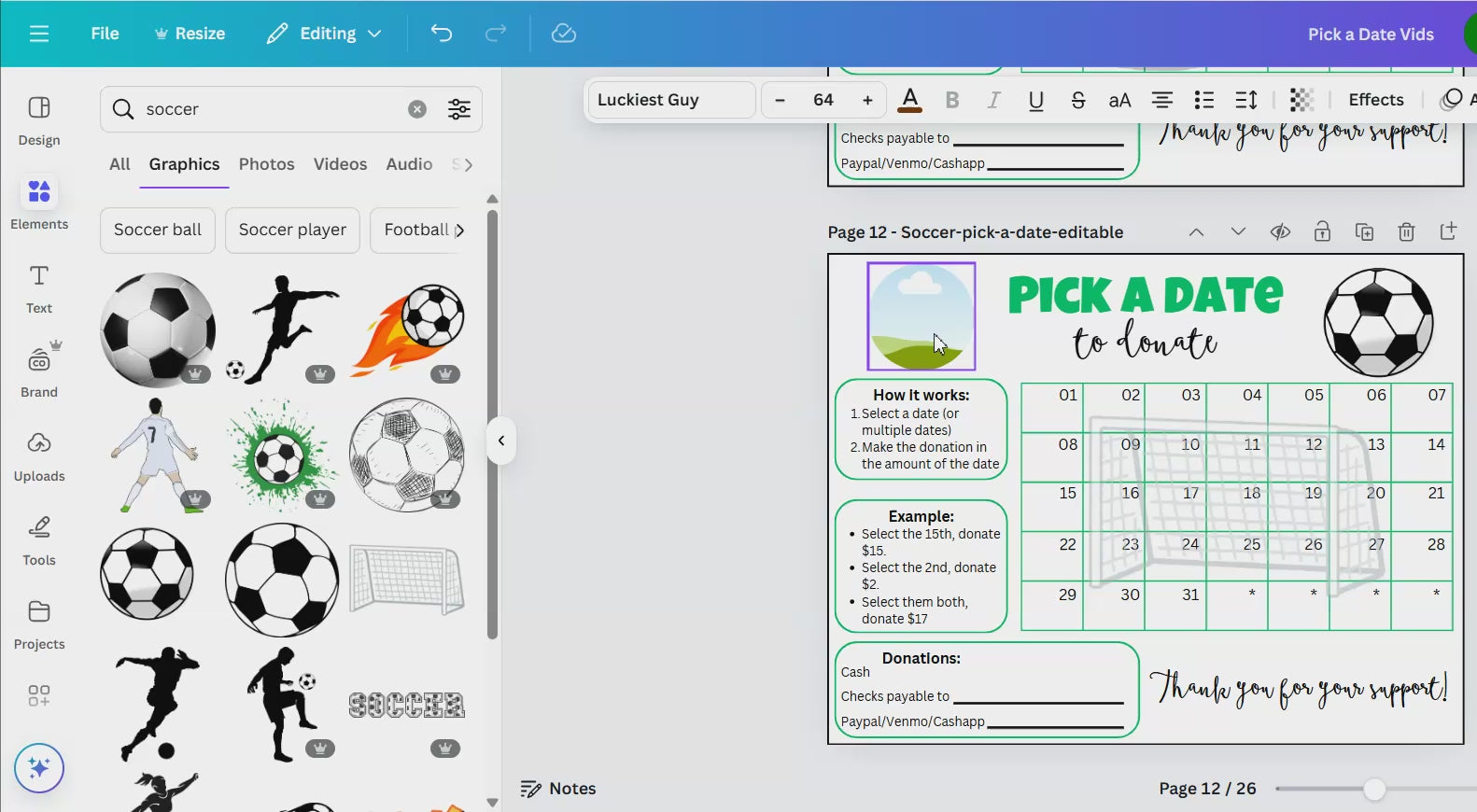
Task: Select the soccer goal net graphic
Action: 406,580
